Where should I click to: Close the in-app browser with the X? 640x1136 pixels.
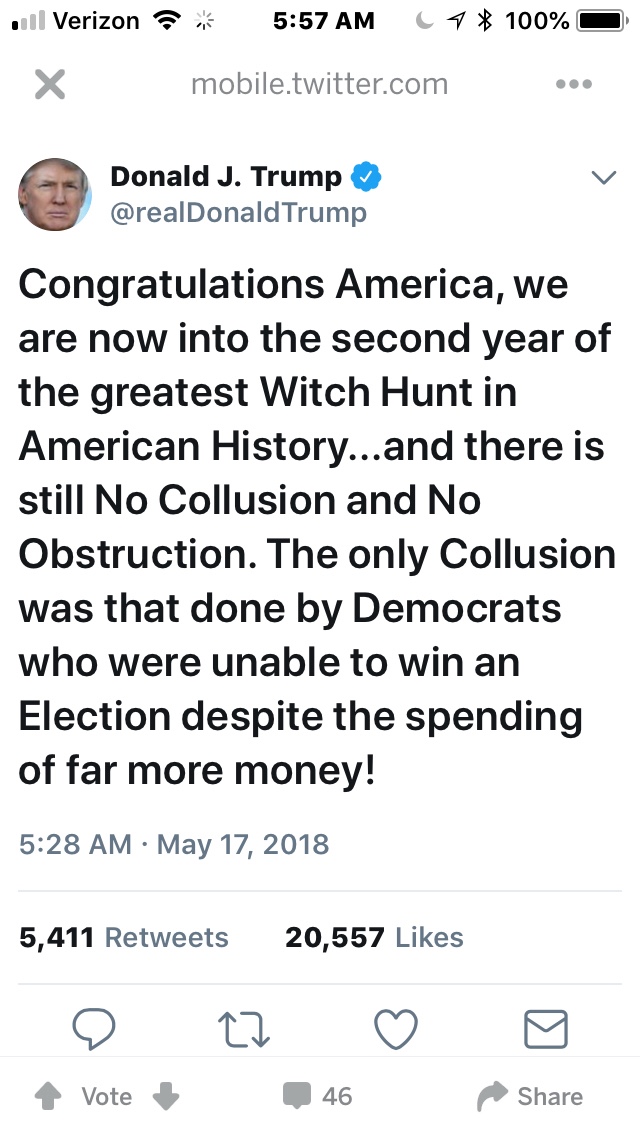[50, 85]
